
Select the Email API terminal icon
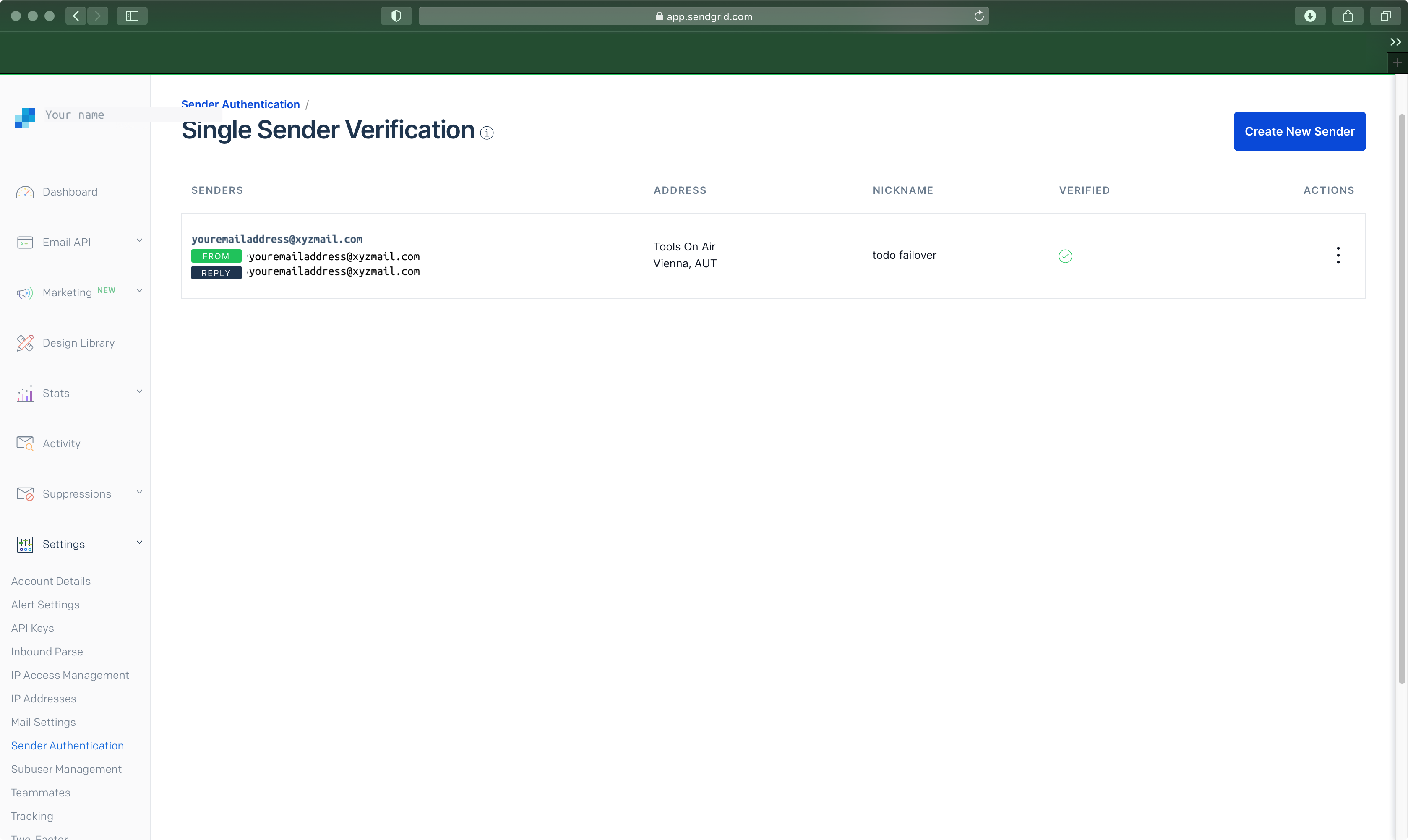25,243
